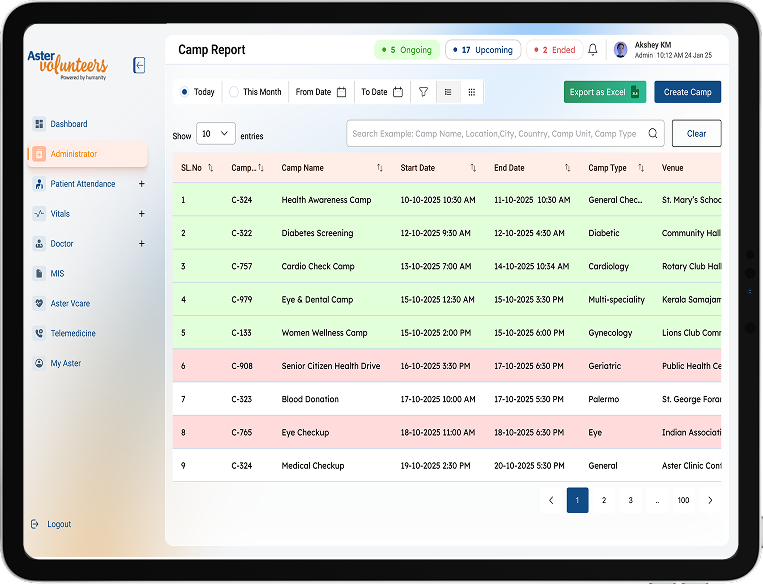Image resolution: width=763 pixels, height=584 pixels.
Task: Select the This Month radio button
Action: (x=234, y=92)
